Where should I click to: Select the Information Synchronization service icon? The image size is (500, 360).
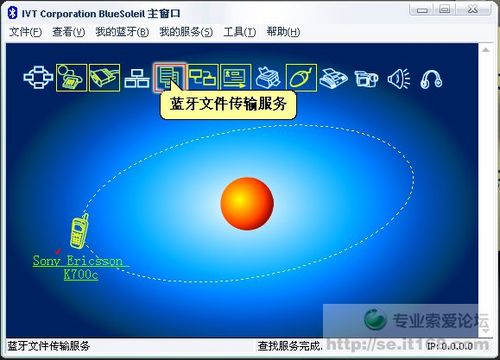pos(203,78)
